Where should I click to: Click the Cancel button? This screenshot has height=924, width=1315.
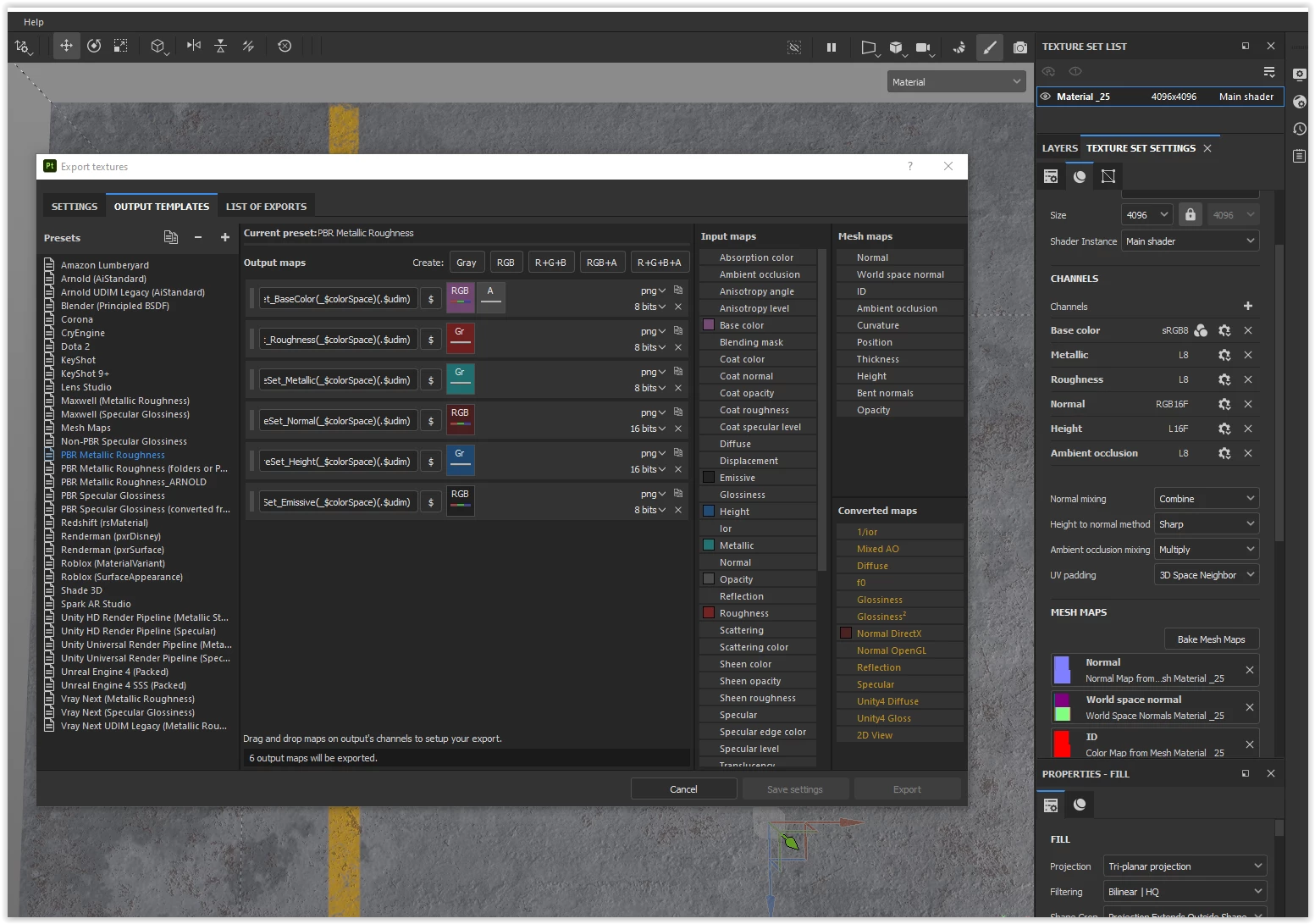(683, 789)
